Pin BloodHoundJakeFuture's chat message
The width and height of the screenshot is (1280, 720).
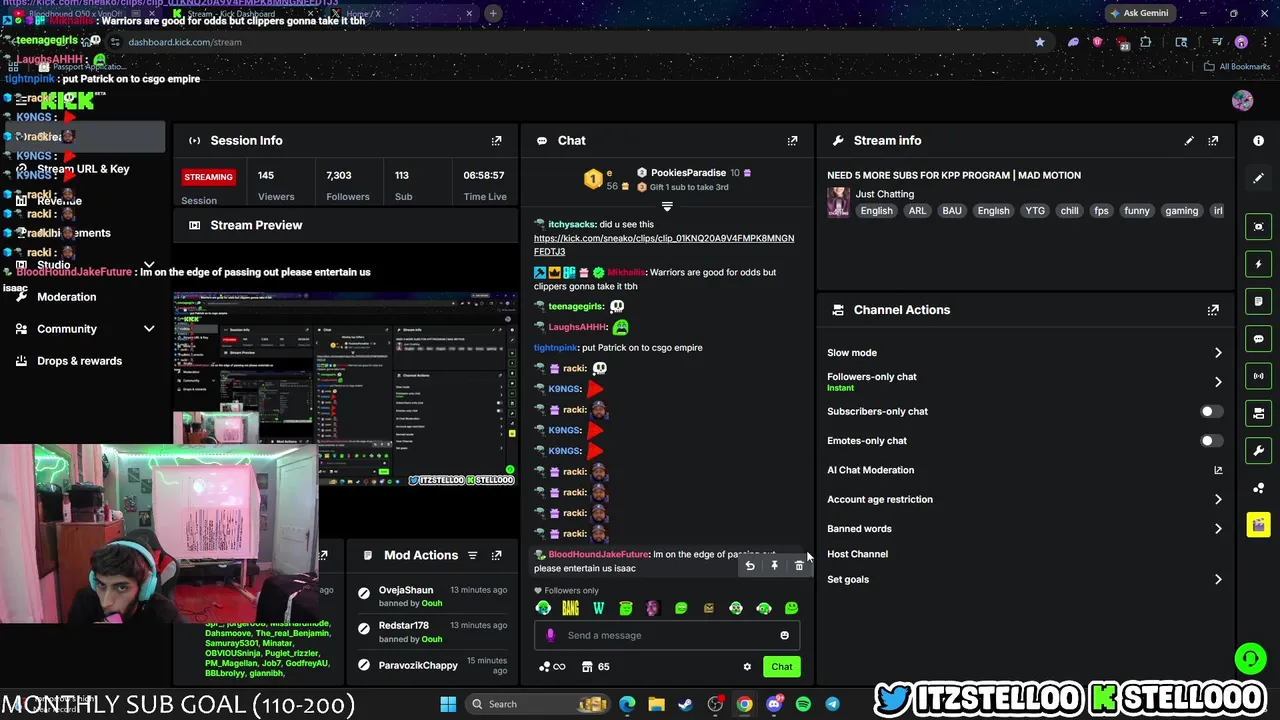point(774,566)
